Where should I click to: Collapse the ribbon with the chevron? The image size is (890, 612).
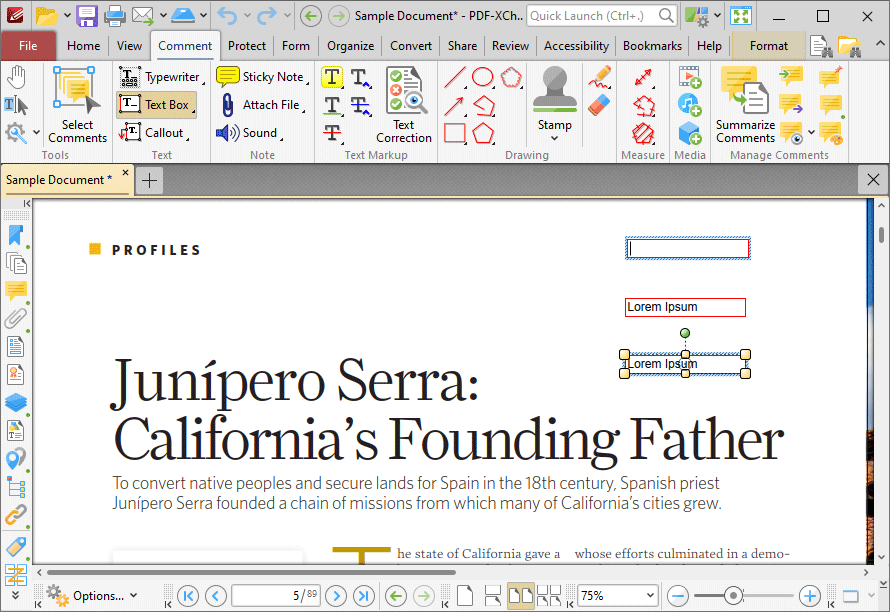879,44
